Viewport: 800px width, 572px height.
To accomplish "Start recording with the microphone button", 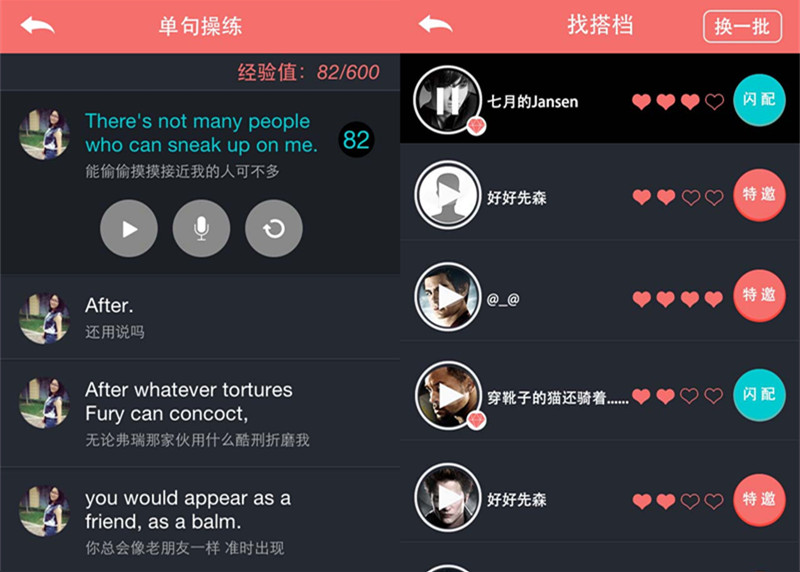I will point(202,229).
